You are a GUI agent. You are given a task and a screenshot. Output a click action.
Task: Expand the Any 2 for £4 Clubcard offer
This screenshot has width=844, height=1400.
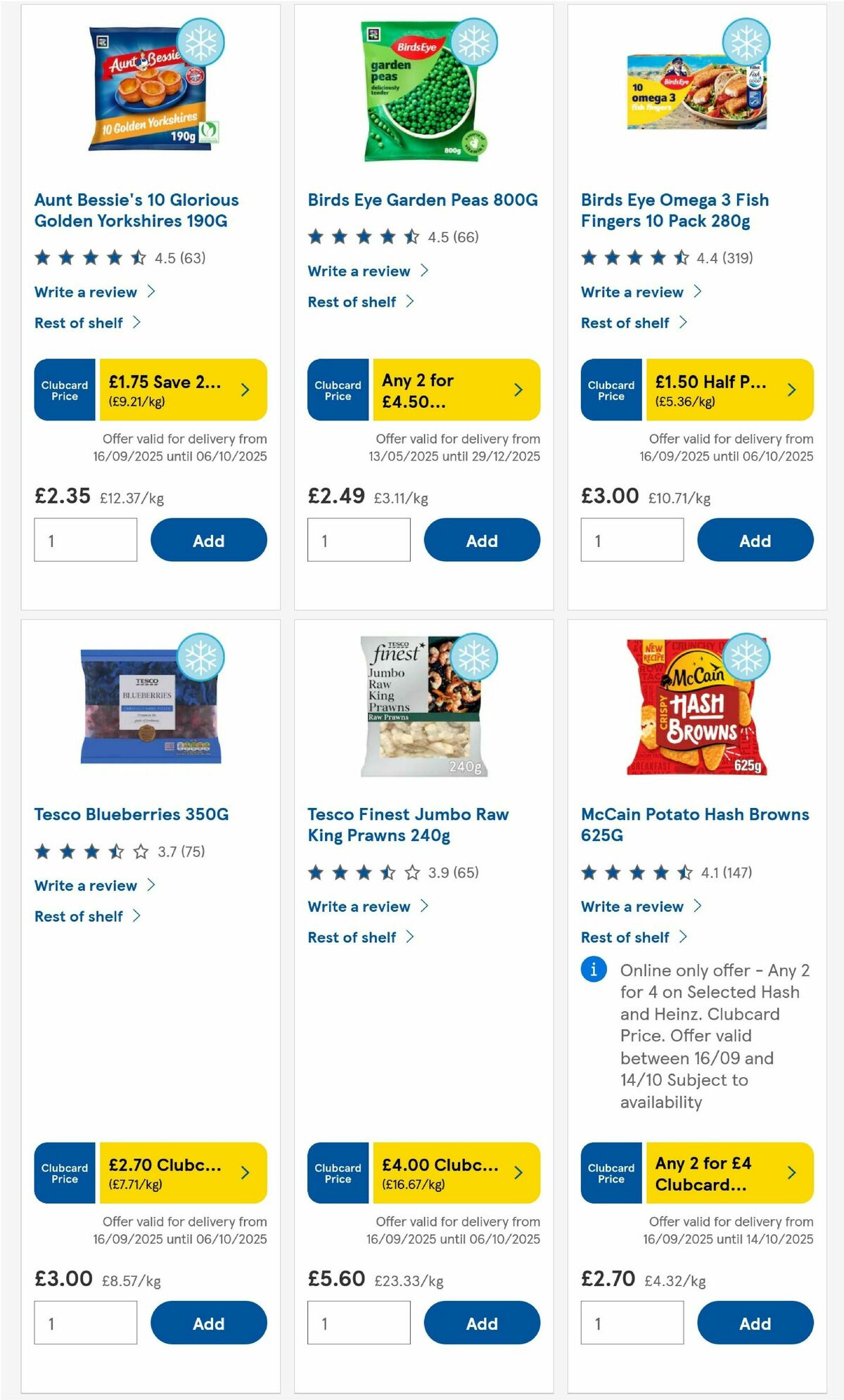pyautogui.click(x=792, y=1173)
